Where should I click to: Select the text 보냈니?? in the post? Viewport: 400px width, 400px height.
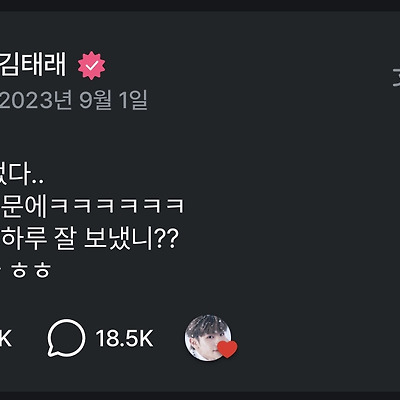point(131,239)
